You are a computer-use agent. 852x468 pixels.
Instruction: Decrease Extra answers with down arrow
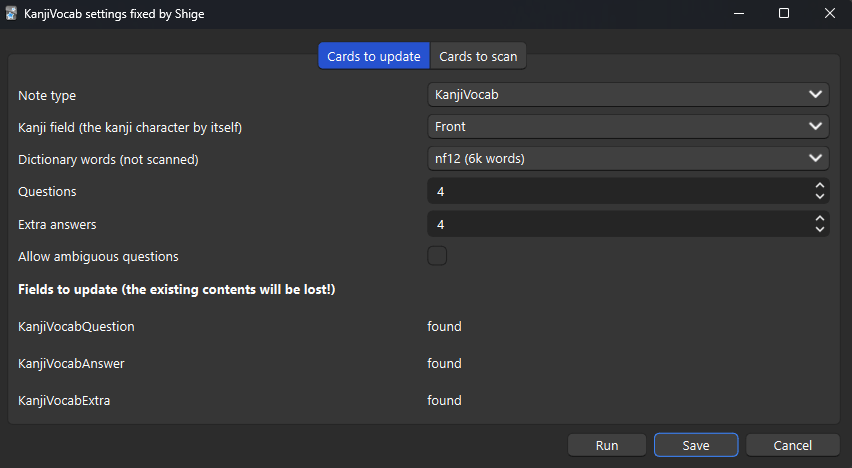click(x=820, y=230)
